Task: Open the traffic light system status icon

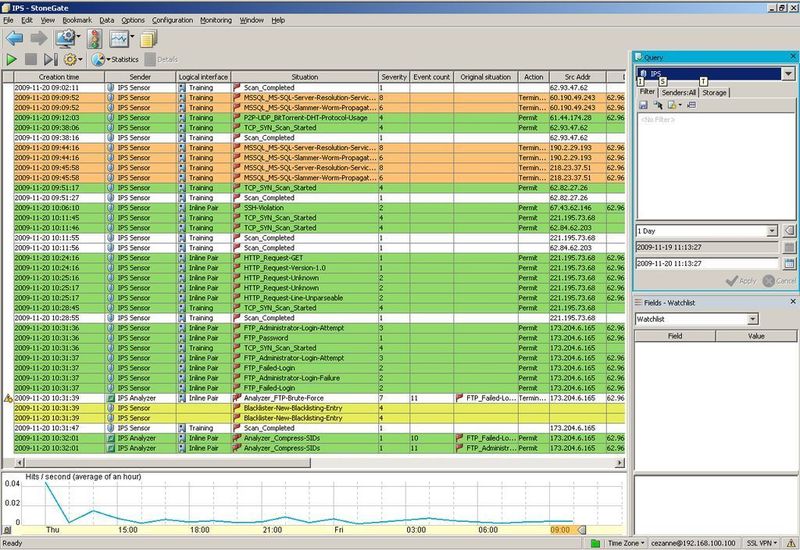Action: pos(94,39)
